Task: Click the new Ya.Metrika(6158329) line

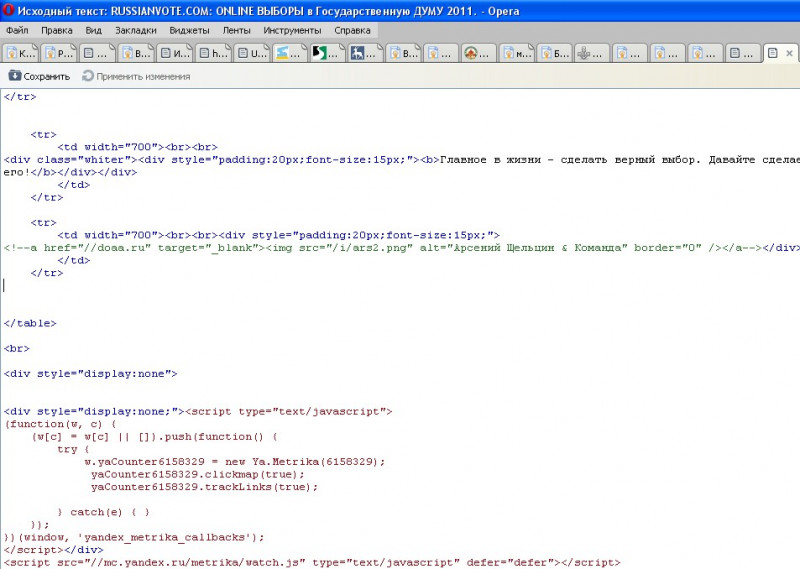Action: (235, 462)
